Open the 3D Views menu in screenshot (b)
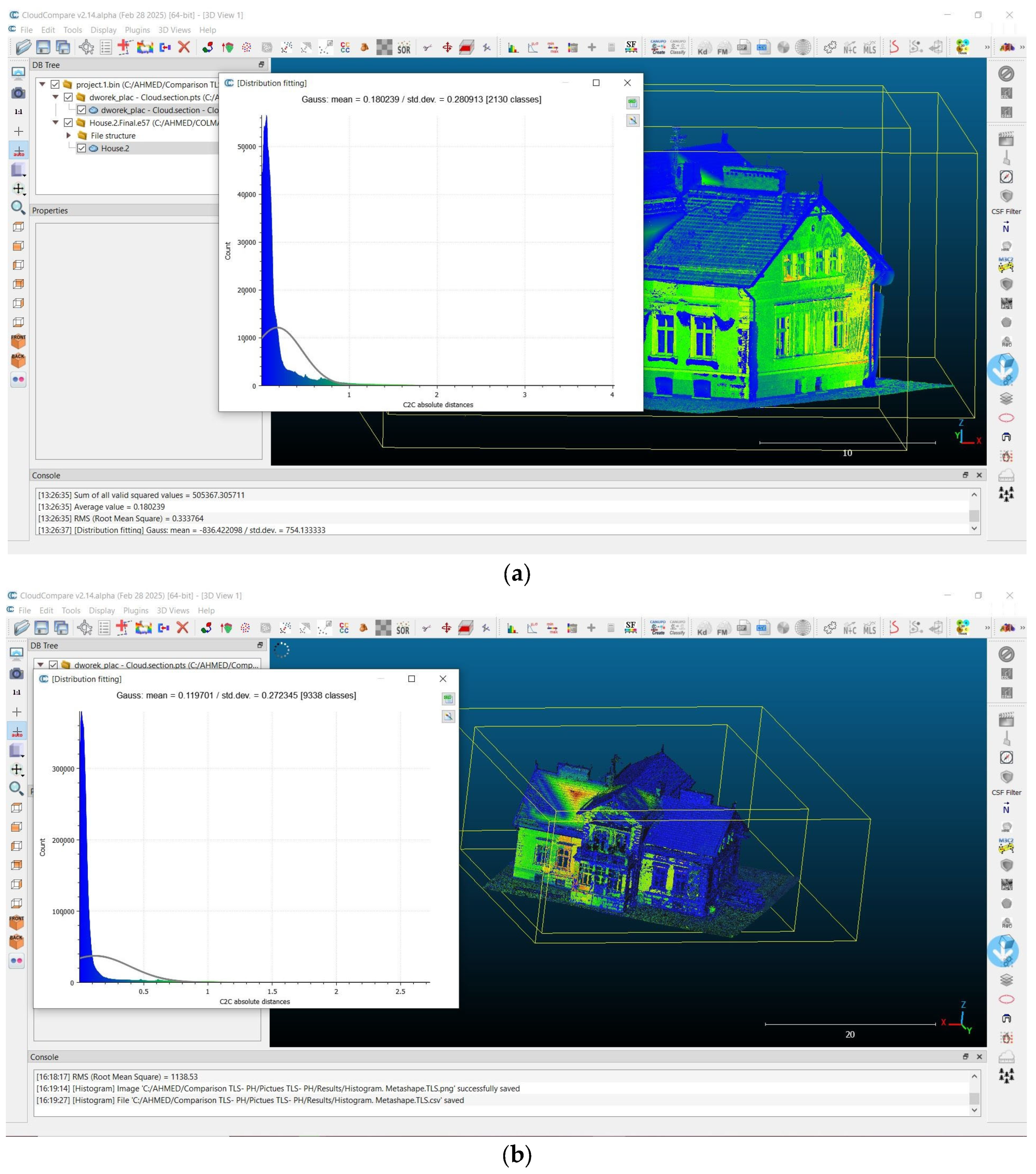This screenshot has height=1174, width=1036. tap(173, 611)
